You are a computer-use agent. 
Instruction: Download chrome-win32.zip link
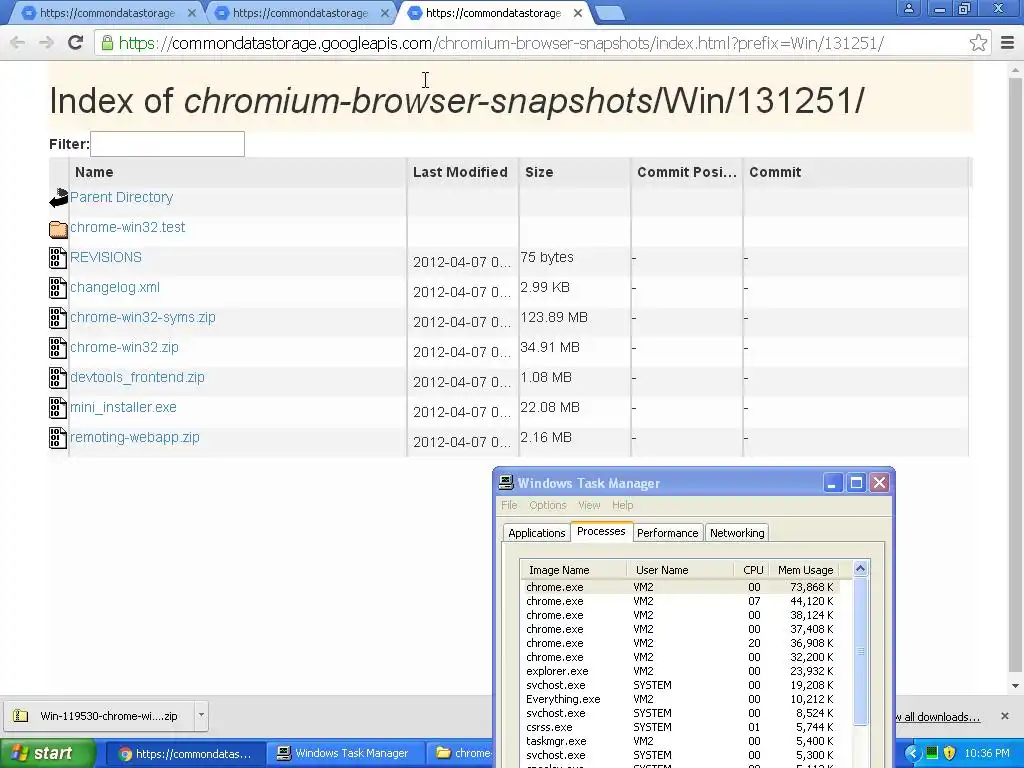click(124, 347)
